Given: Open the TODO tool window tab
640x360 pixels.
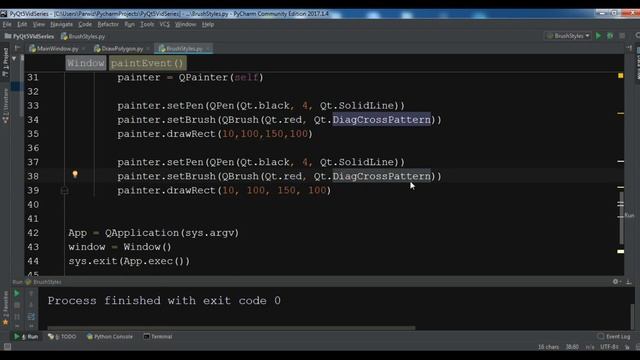Looking at the screenshot, I should click(62, 337).
